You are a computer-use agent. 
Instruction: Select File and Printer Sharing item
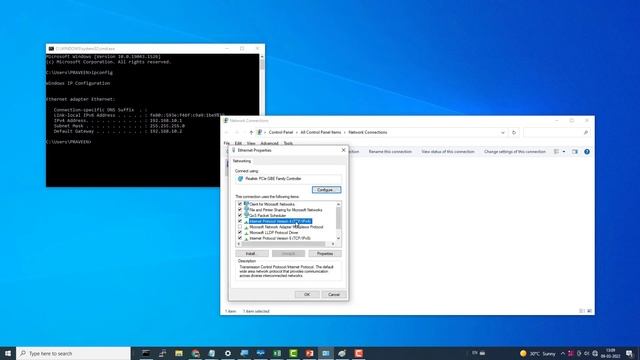click(x=286, y=210)
